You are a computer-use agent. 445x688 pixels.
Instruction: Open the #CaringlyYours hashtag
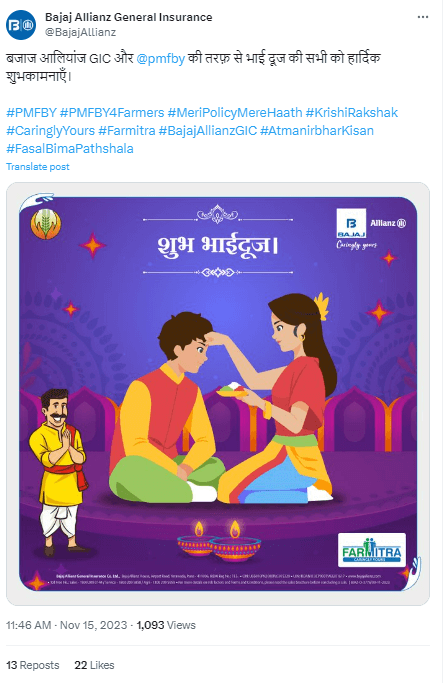pyautogui.click(x=50, y=131)
